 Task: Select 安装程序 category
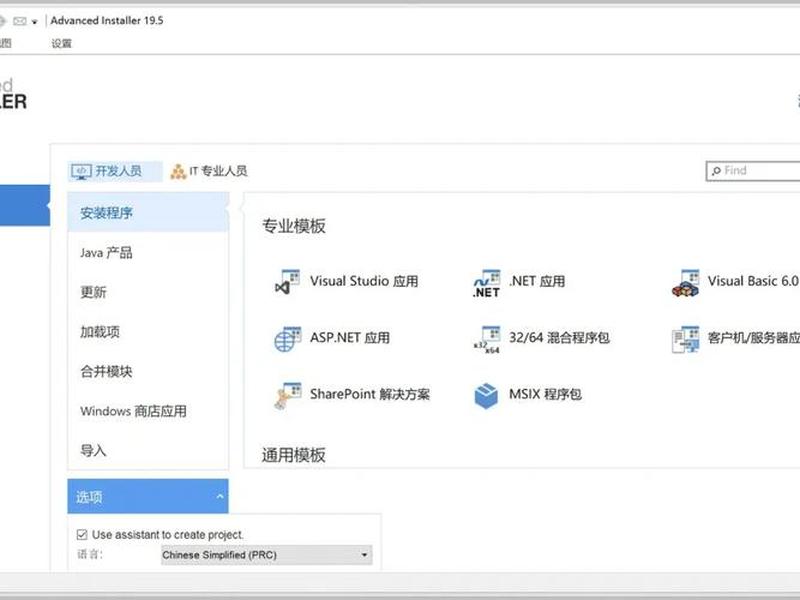pyautogui.click(x=148, y=213)
